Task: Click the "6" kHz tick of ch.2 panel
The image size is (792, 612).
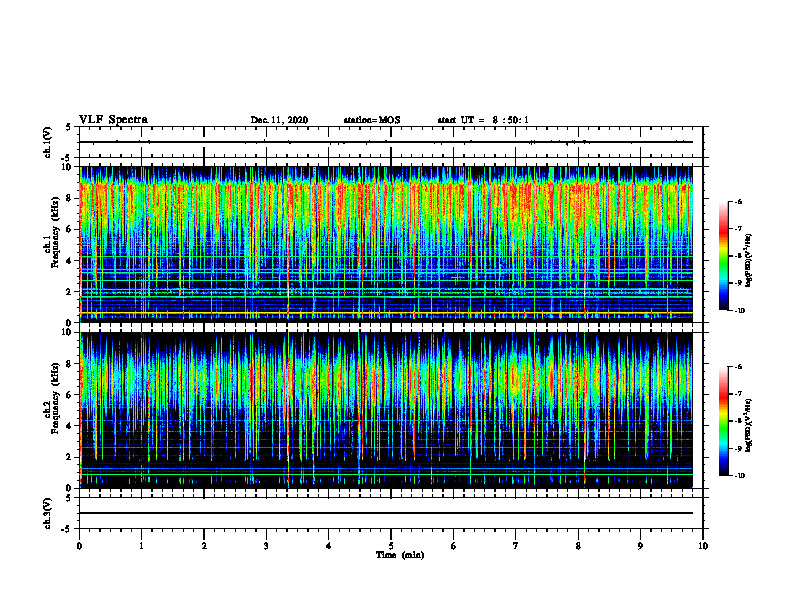Action: (69, 395)
